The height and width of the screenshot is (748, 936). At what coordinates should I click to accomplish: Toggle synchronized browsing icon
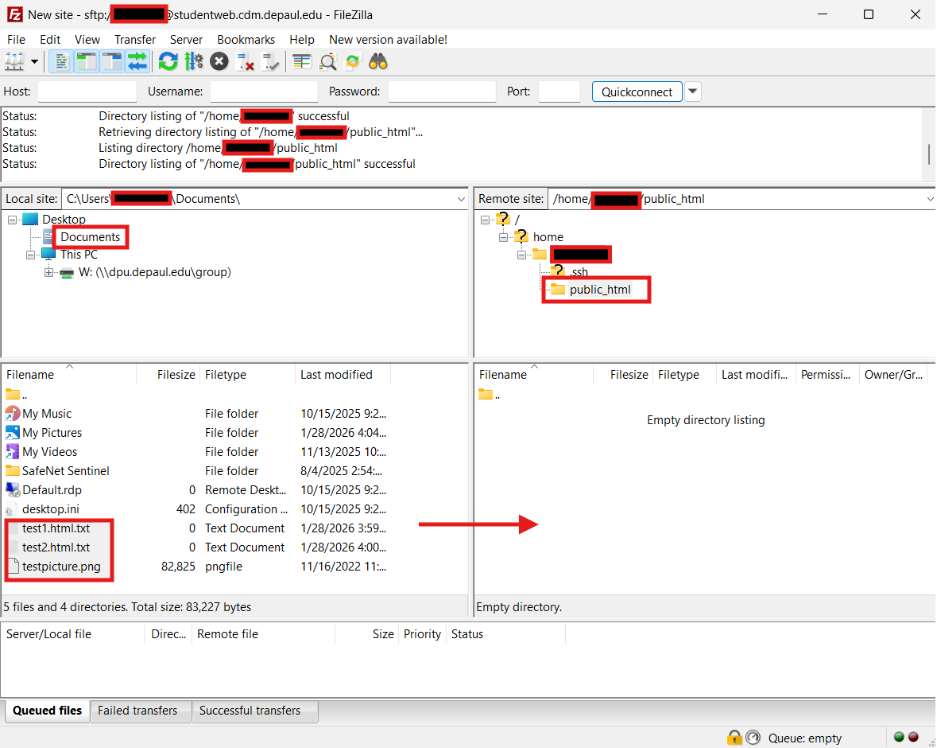click(x=353, y=62)
